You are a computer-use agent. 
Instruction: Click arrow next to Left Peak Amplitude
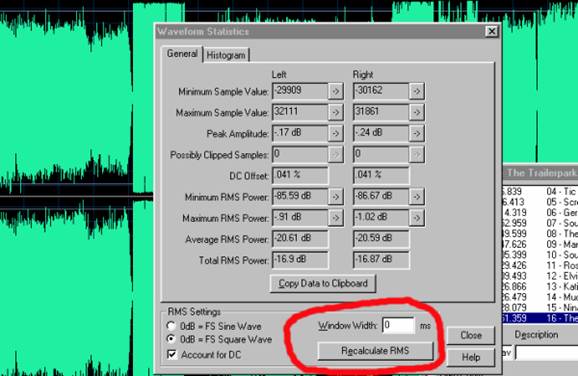[335, 133]
